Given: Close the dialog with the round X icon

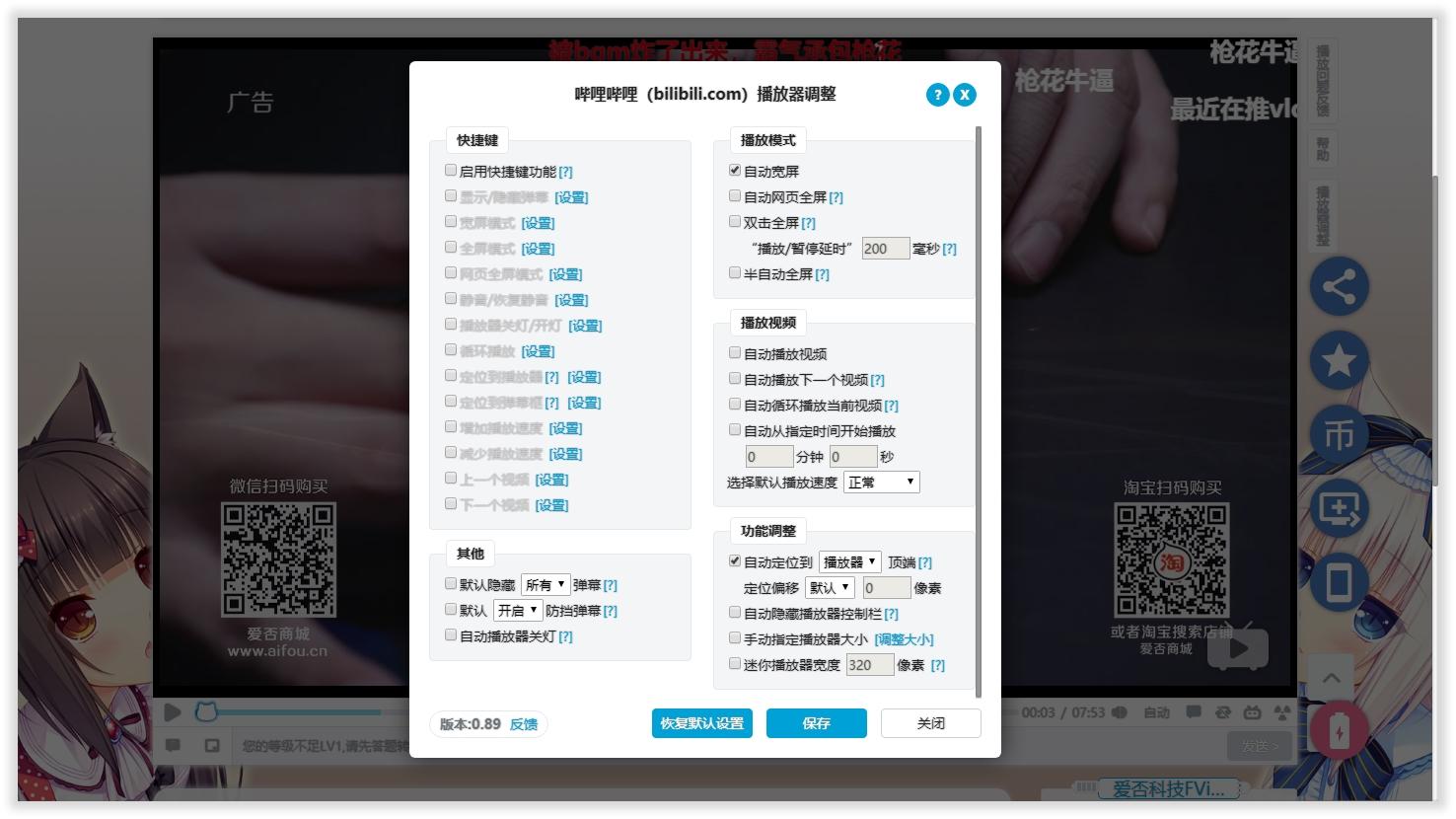Looking at the screenshot, I should (965, 95).
